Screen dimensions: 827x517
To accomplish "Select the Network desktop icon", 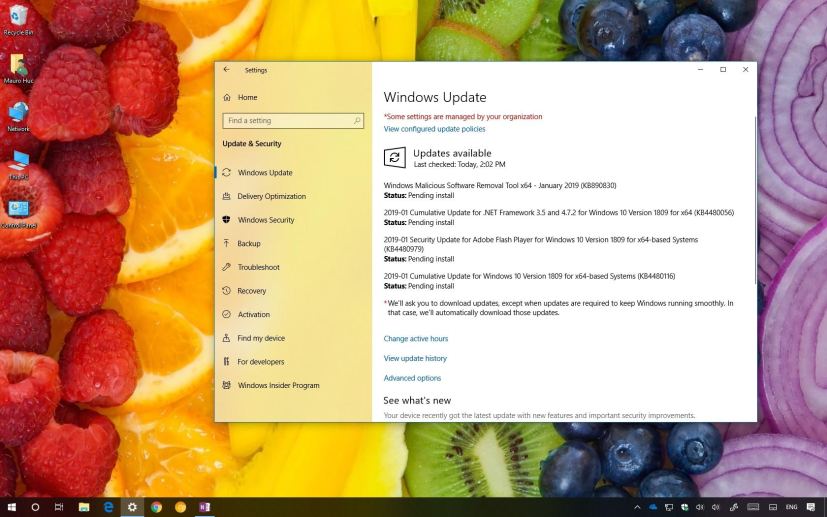I will [18, 117].
